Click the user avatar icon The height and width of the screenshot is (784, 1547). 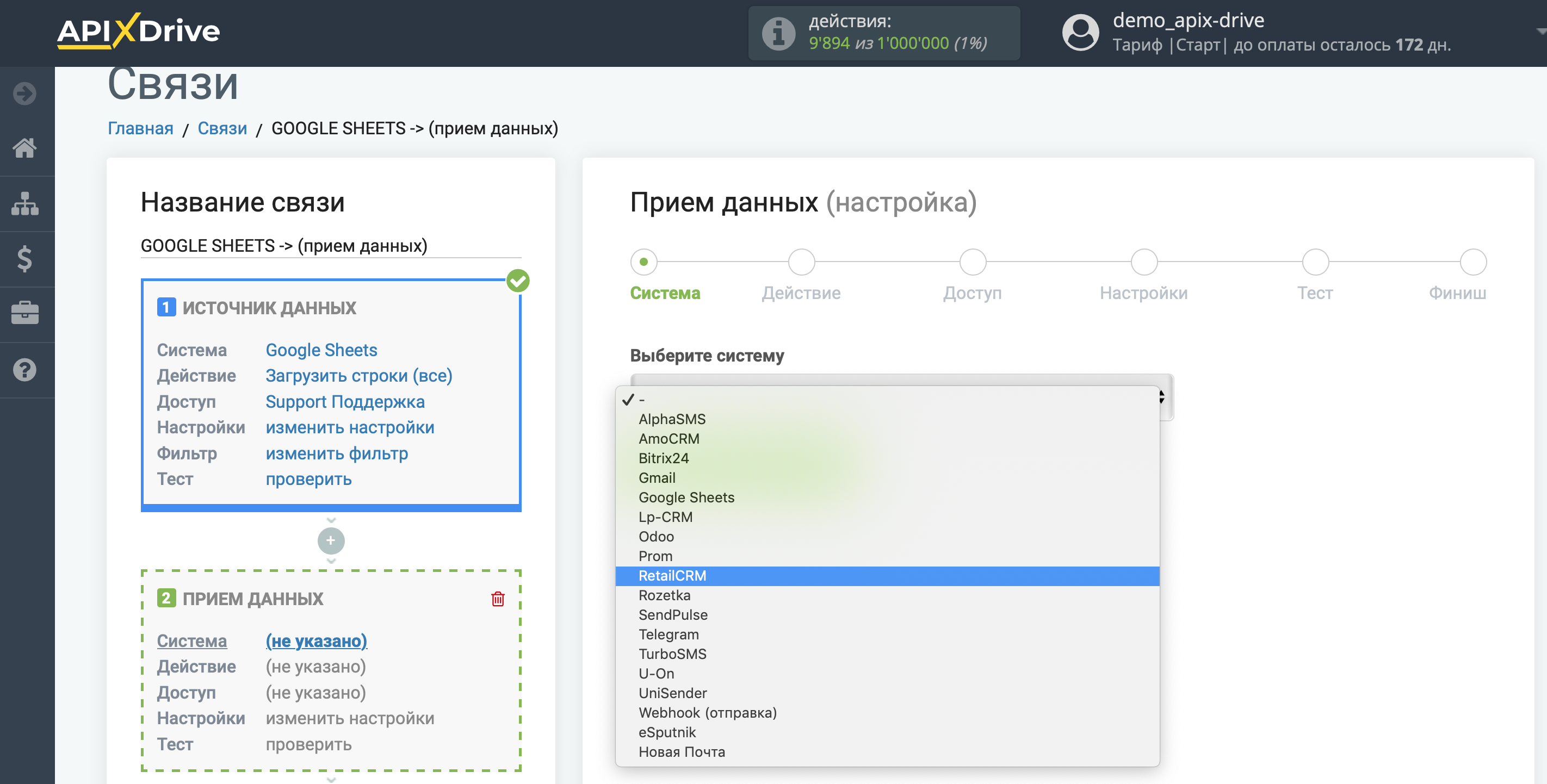tap(1080, 33)
